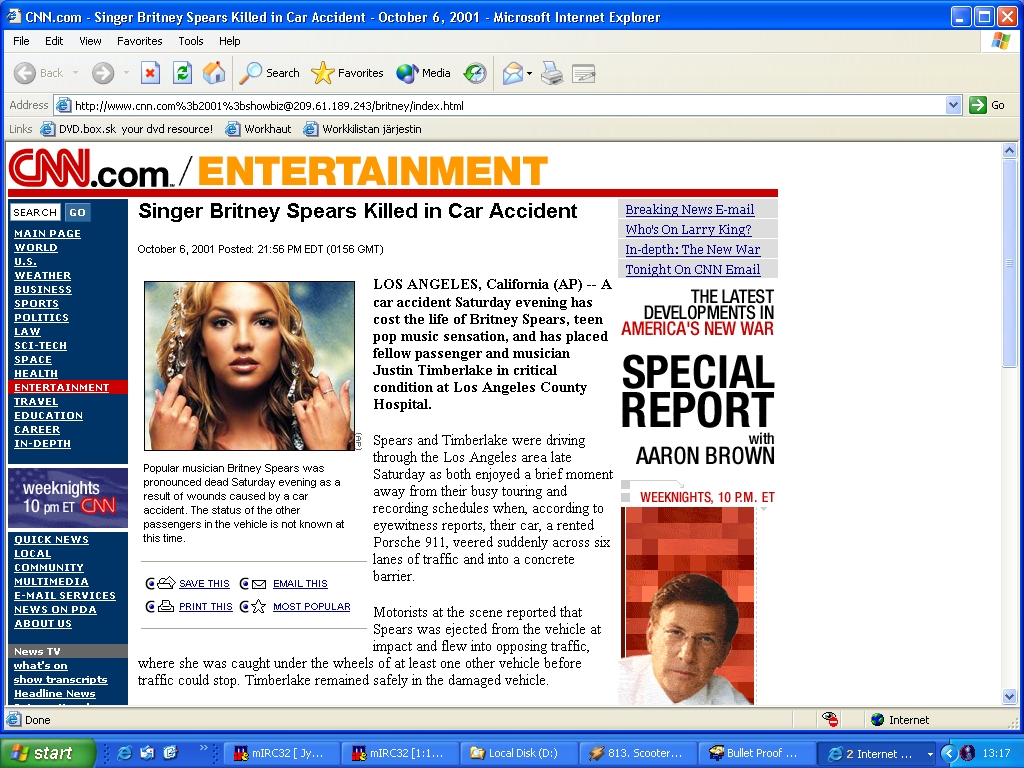
Task: Expand the Quick Launch overflow chevron
Action: coord(203,748)
